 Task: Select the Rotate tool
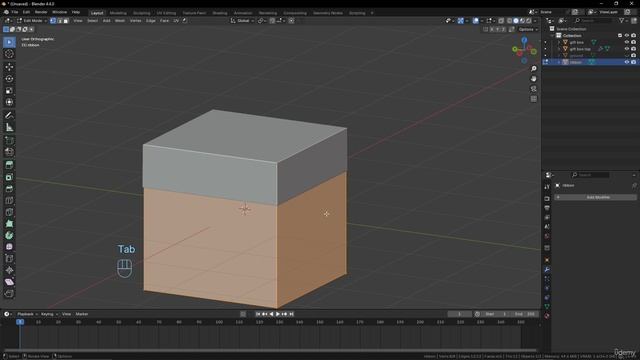coord(9,79)
